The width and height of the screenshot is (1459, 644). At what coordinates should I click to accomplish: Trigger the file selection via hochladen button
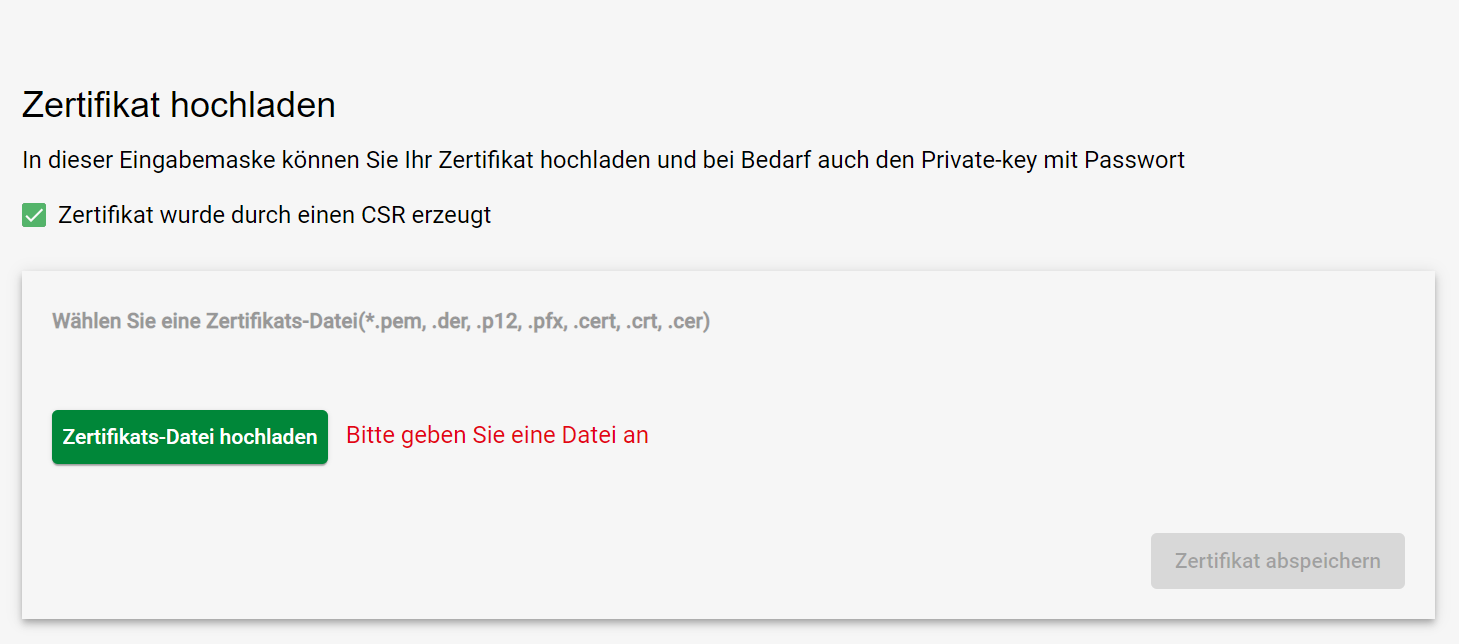click(189, 436)
